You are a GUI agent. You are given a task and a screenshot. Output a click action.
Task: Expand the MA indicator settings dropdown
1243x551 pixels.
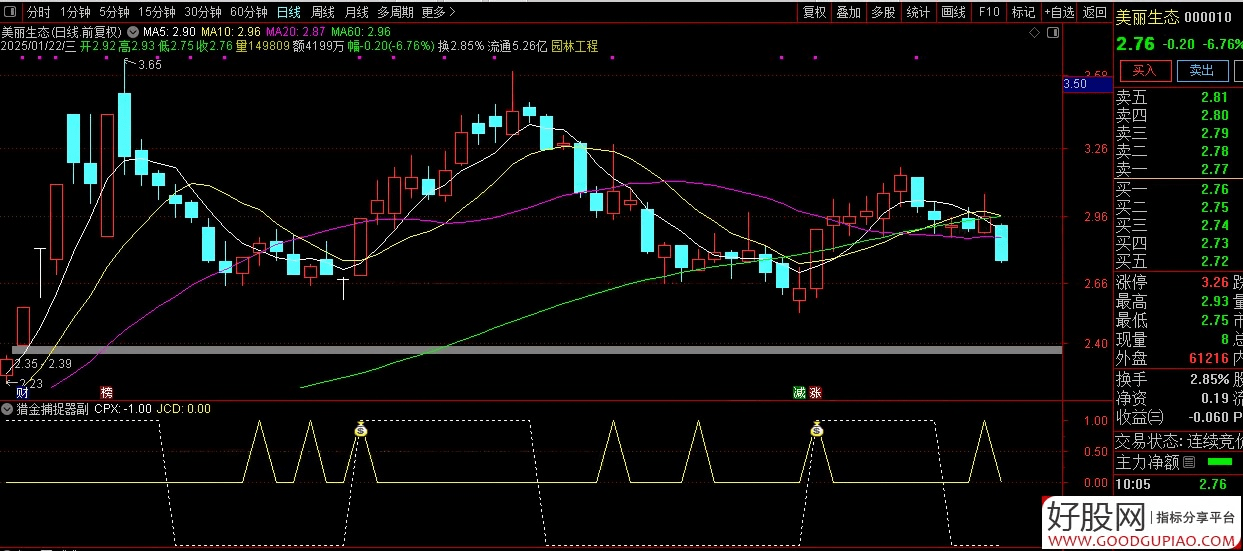[x=133, y=32]
